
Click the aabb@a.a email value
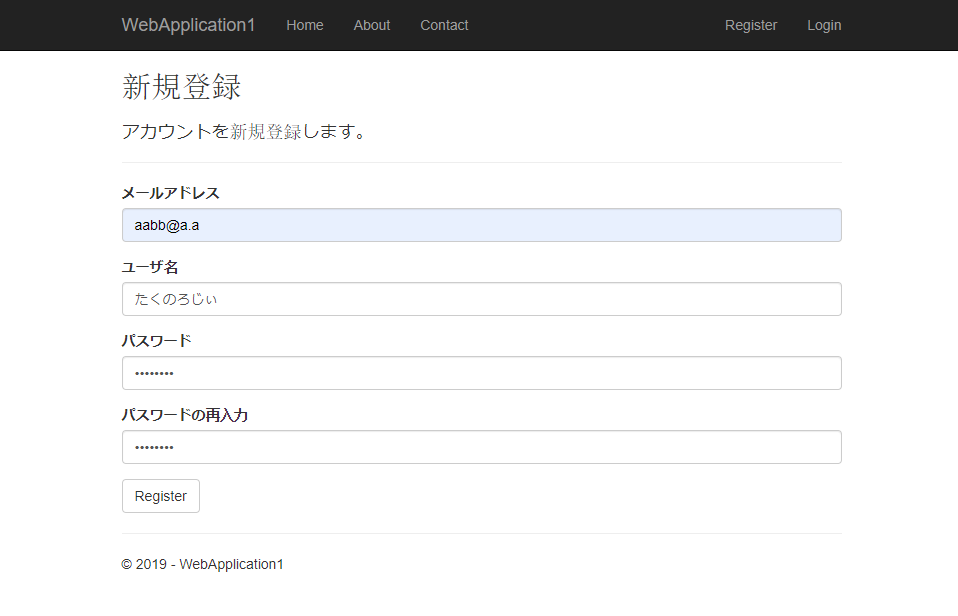(165, 224)
